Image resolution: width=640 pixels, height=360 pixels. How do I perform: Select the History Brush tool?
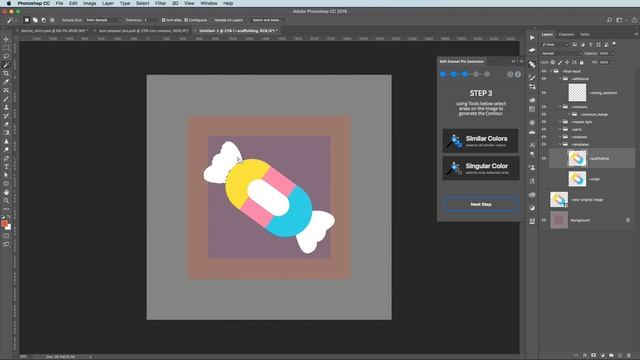click(6, 116)
